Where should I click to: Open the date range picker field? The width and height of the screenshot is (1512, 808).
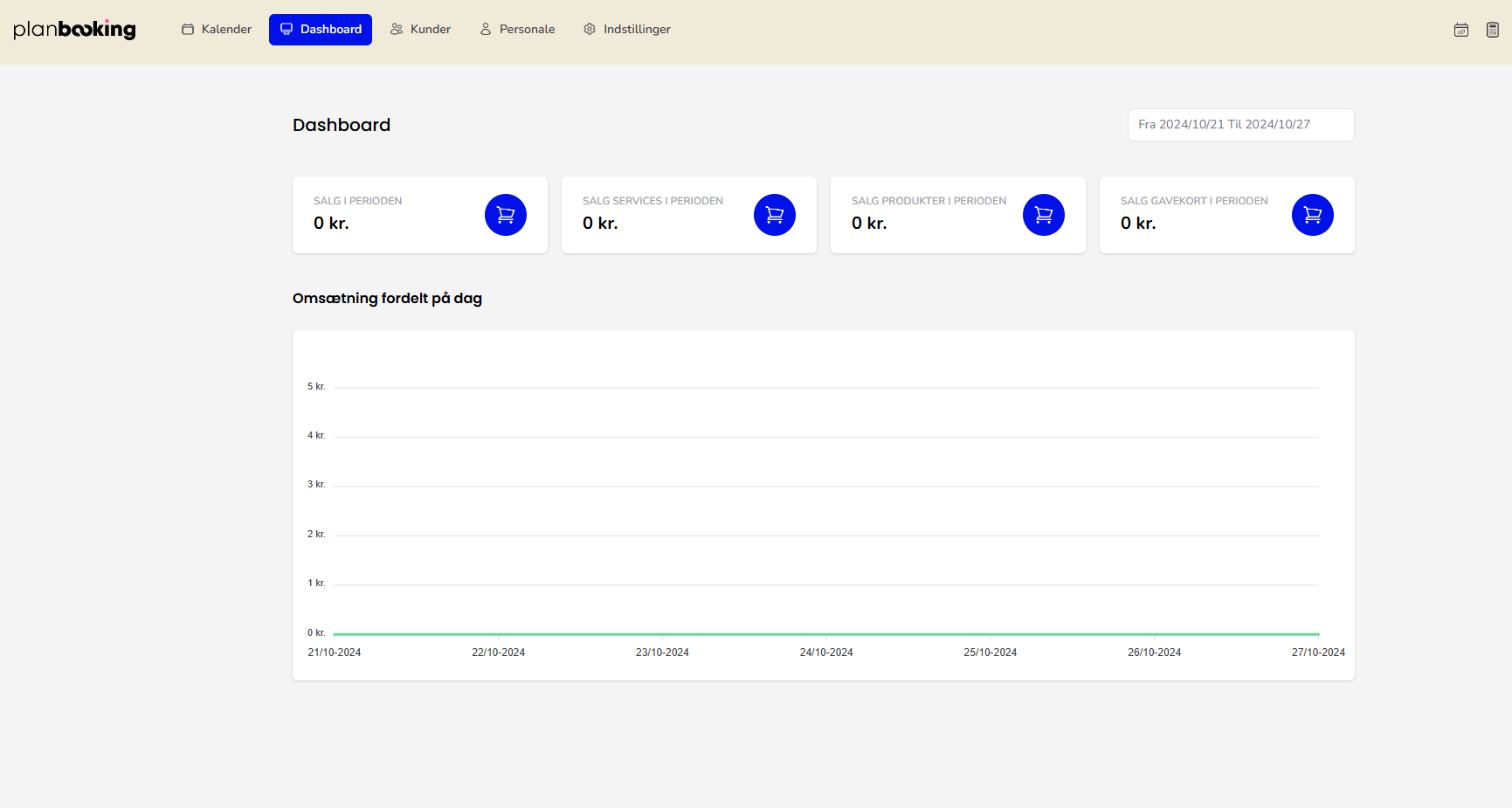pos(1240,125)
